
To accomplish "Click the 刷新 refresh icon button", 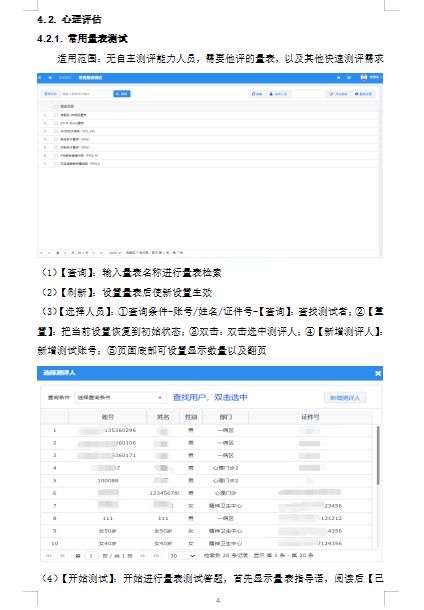I will coord(257,94).
